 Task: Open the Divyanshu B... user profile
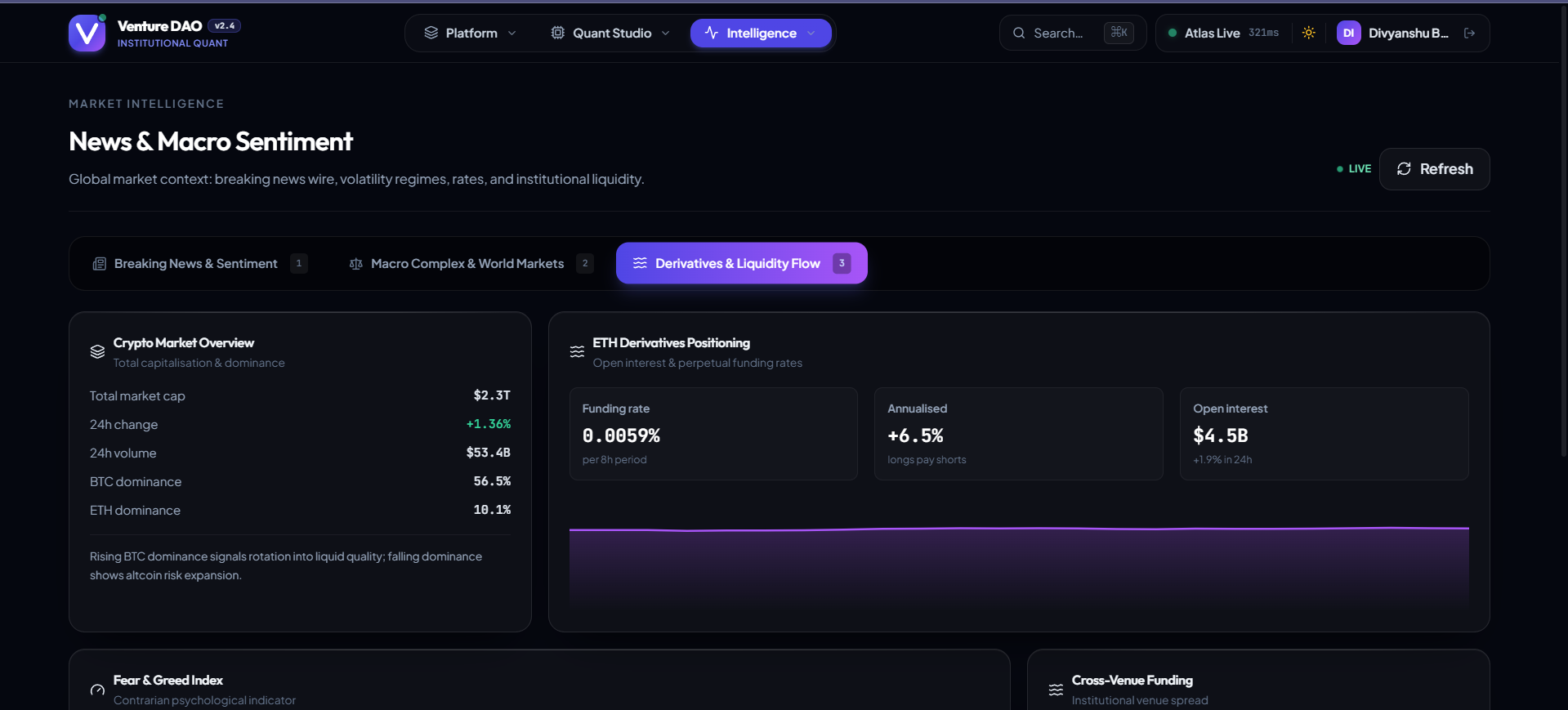1393,33
